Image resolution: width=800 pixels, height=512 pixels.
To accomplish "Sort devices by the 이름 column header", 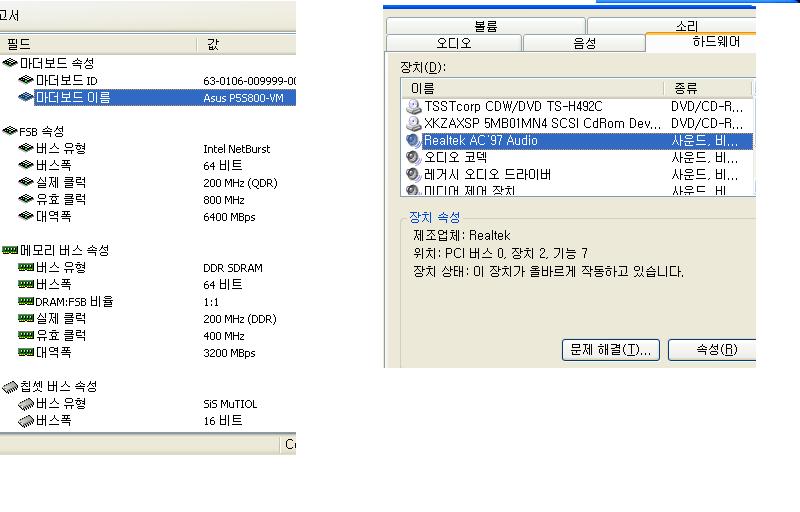I will point(533,88).
